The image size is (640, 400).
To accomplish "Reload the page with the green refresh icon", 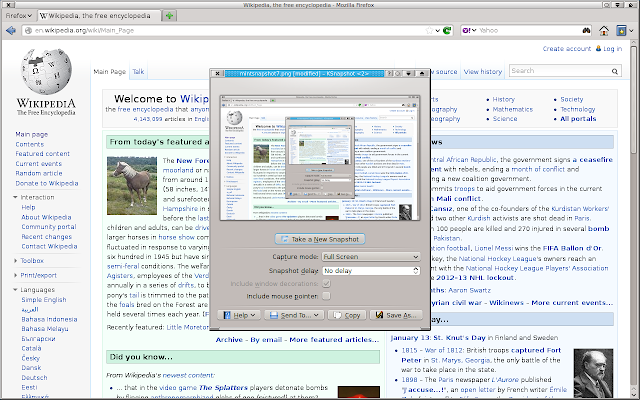I will coord(447,31).
